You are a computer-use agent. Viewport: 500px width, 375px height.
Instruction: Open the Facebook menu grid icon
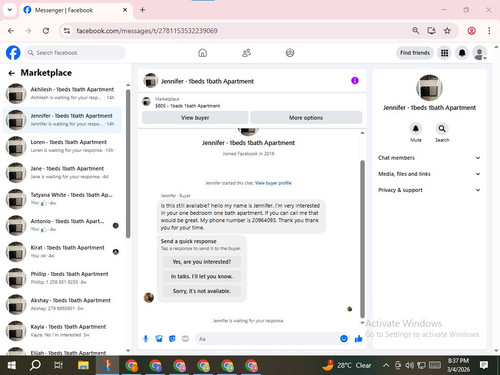(444, 53)
